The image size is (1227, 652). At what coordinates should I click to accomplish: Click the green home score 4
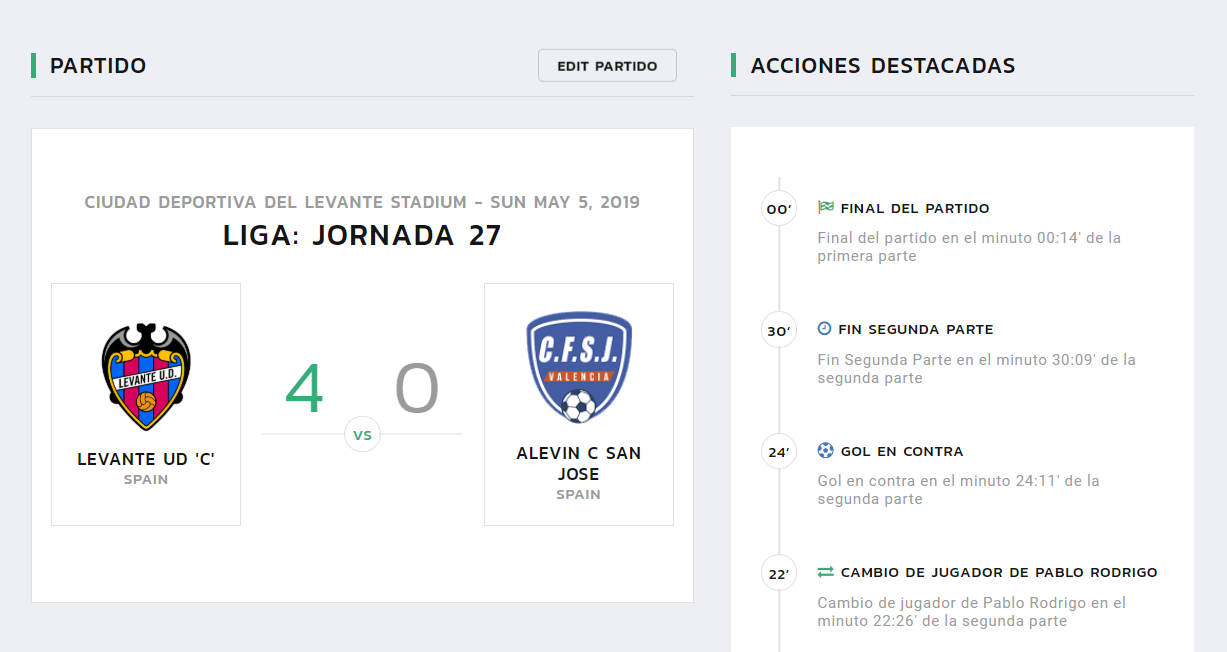[304, 390]
